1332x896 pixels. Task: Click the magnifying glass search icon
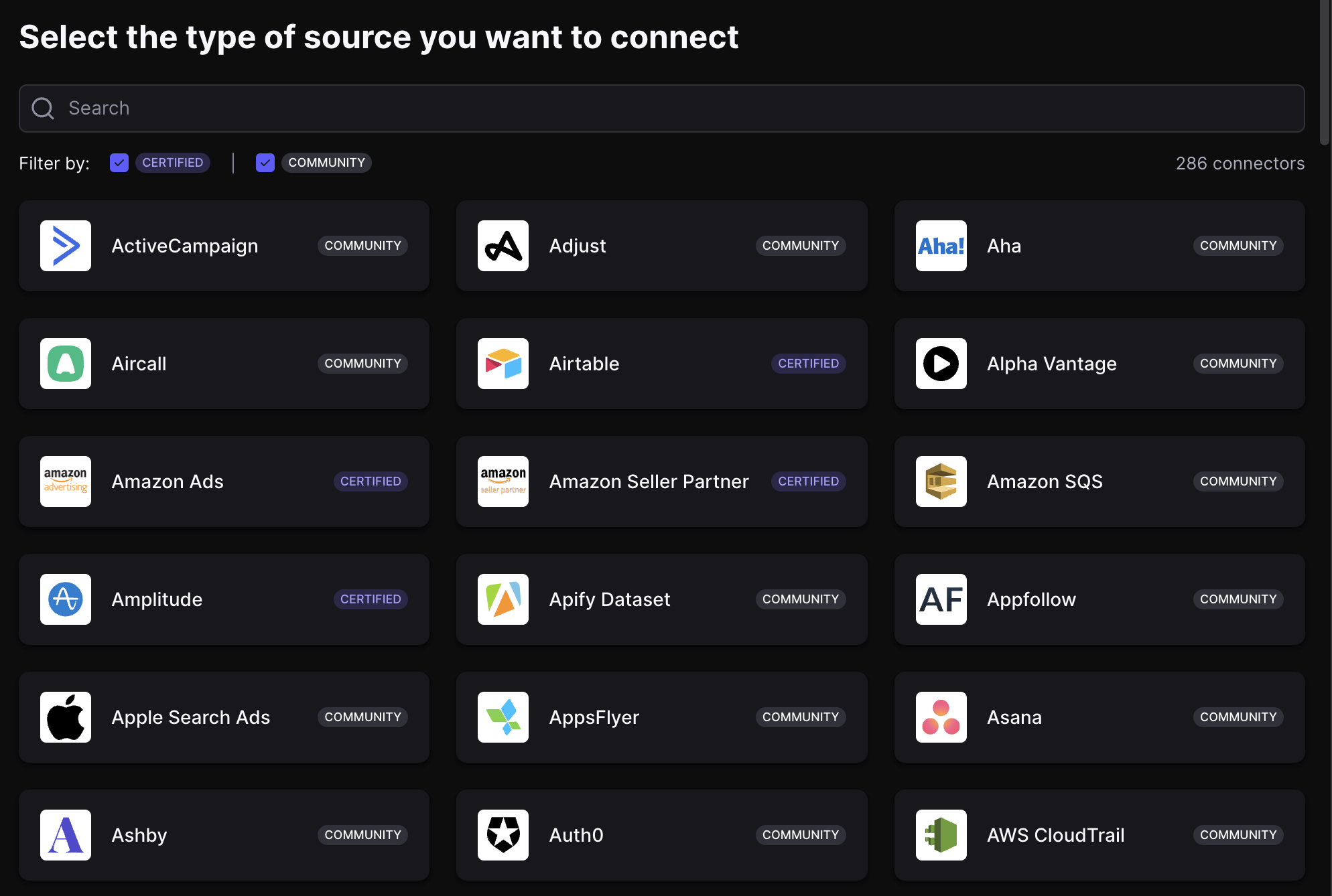(x=43, y=108)
